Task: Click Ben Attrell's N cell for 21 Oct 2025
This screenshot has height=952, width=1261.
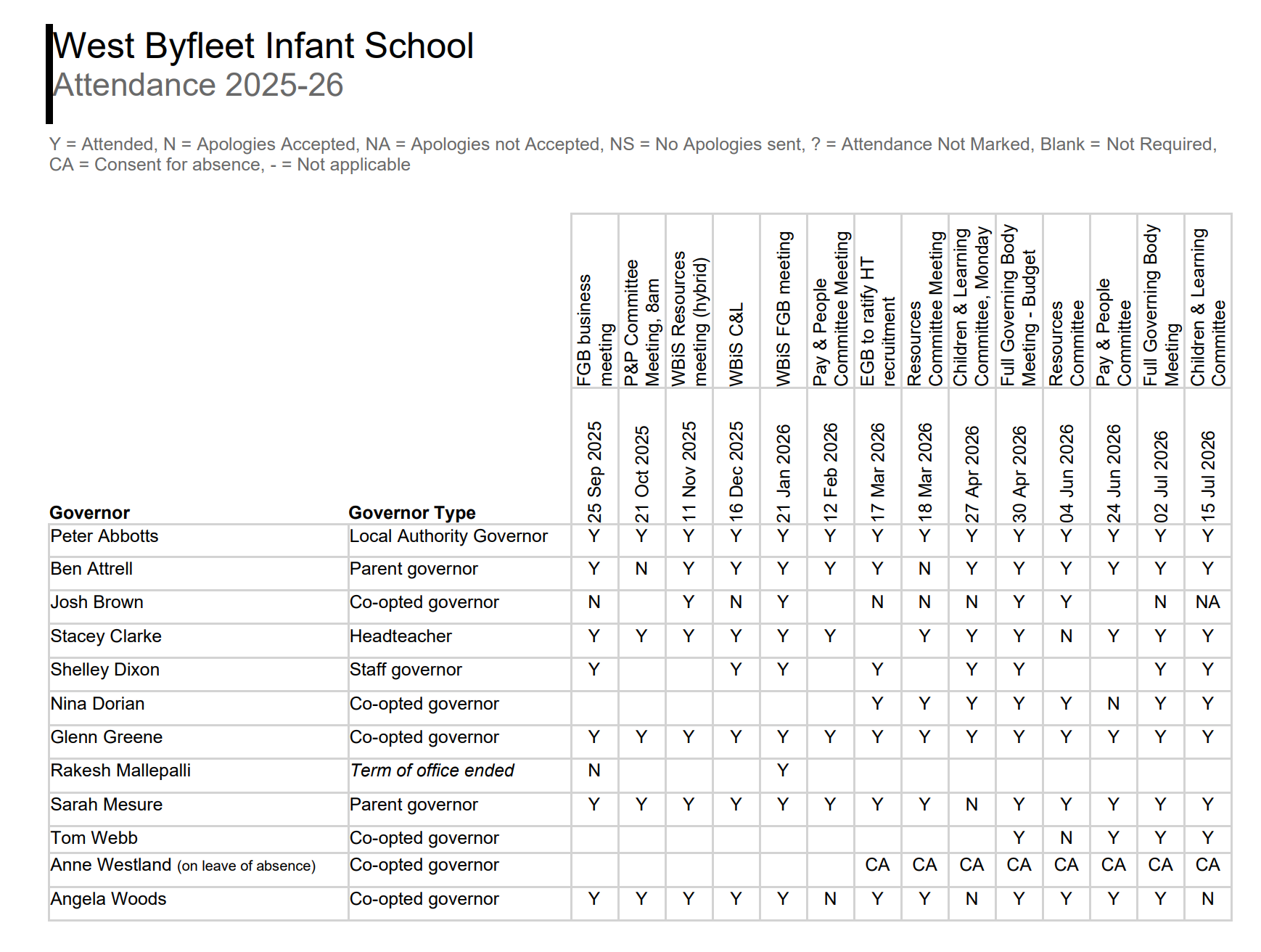Action: (641, 569)
